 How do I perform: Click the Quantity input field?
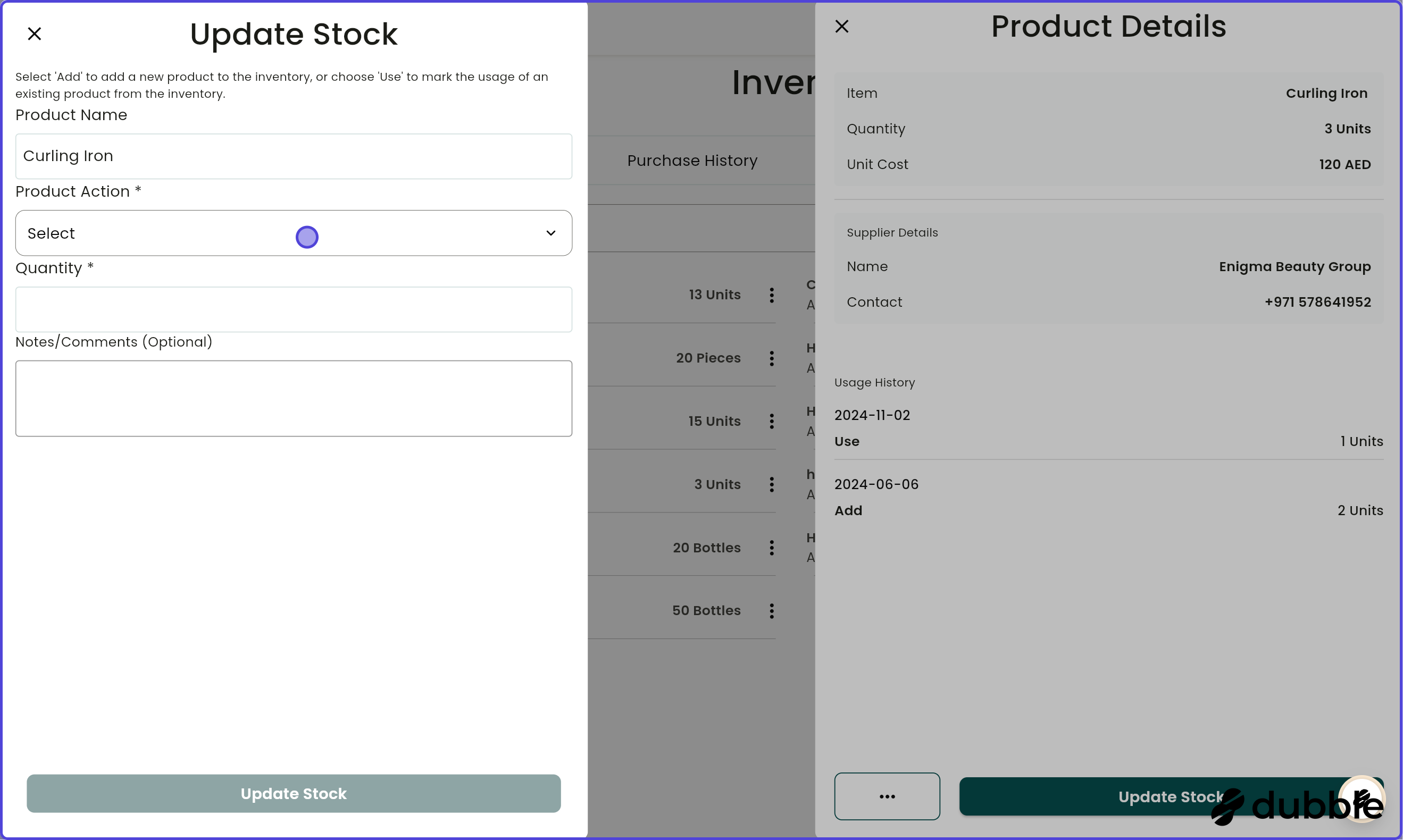click(293, 309)
